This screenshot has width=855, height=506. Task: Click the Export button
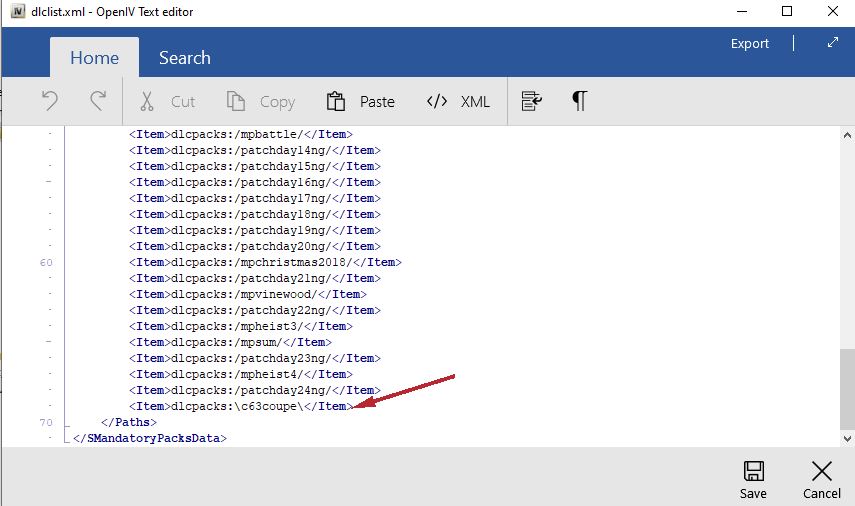tap(749, 44)
